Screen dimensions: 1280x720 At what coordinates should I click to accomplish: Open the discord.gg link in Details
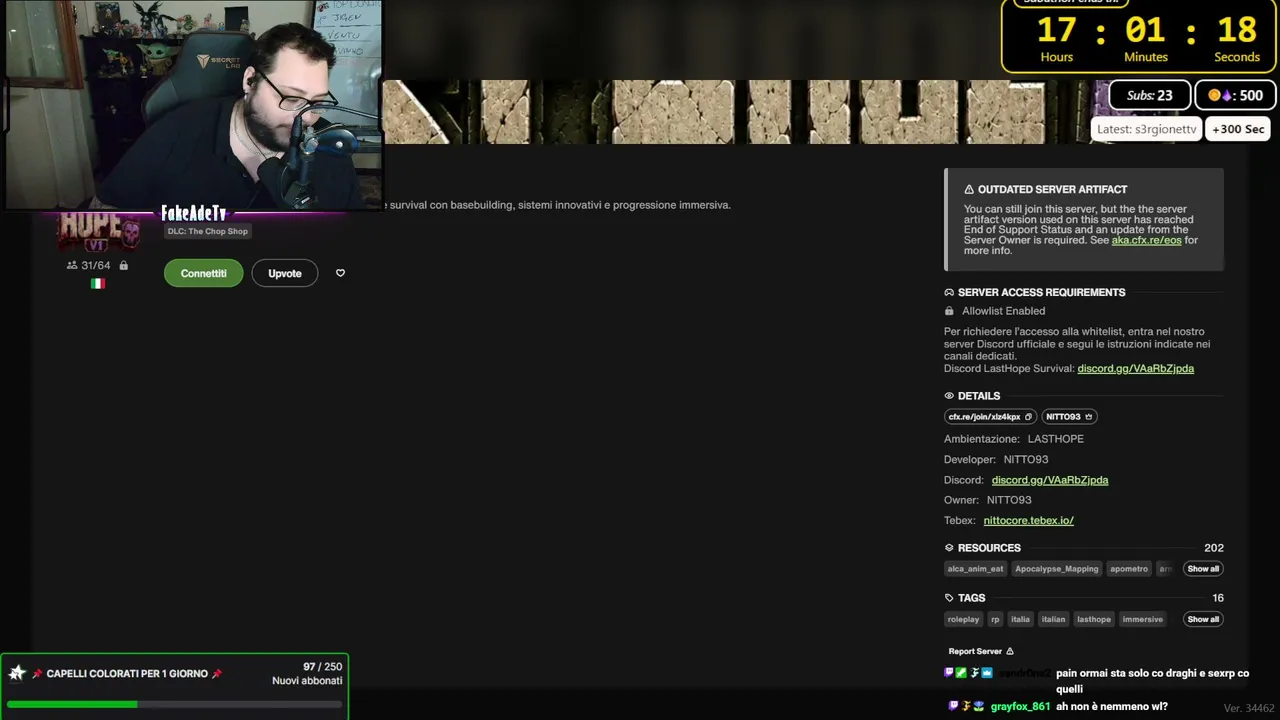tap(1050, 480)
